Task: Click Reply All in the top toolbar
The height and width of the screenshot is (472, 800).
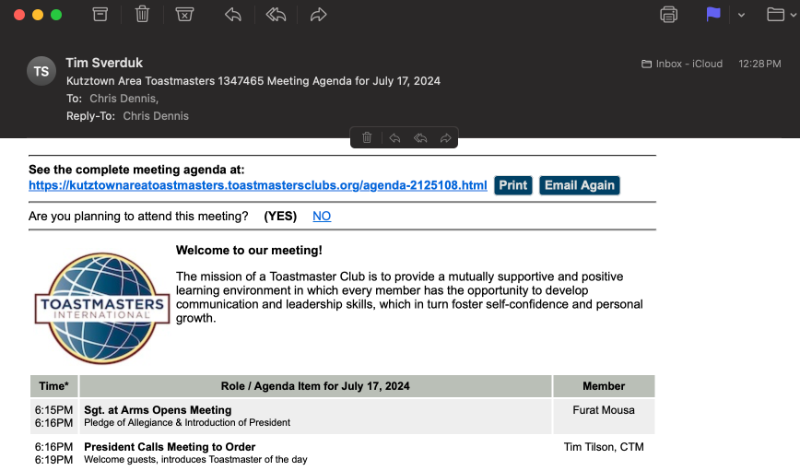Action: 276,14
